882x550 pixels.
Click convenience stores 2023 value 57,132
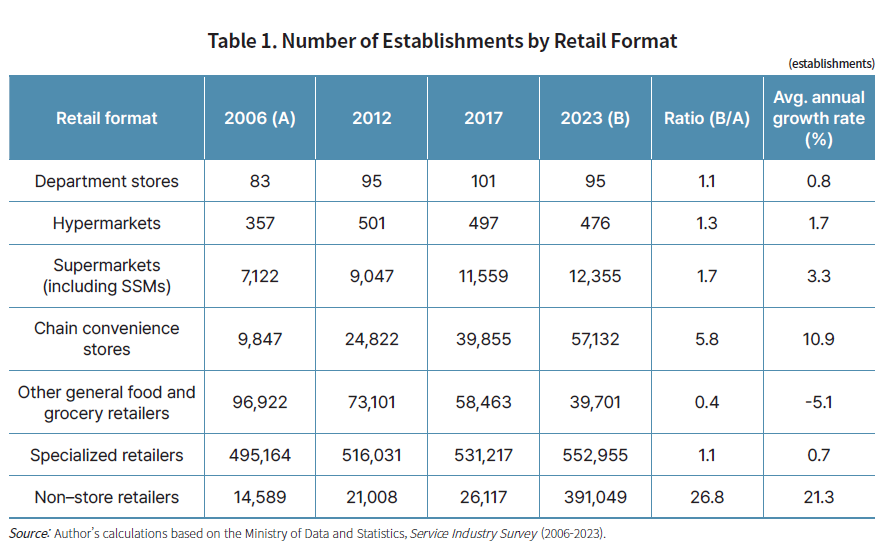tap(595, 339)
